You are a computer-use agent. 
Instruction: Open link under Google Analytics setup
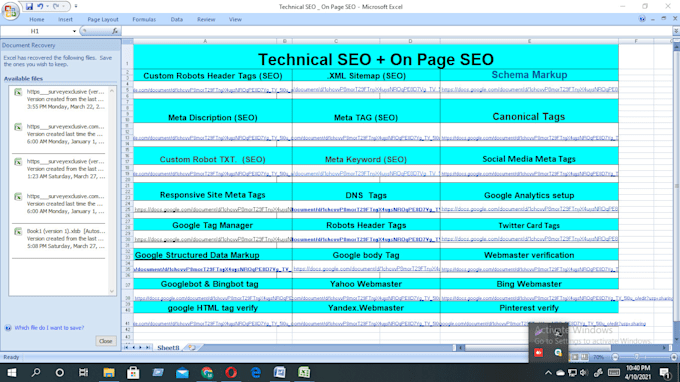[529, 209]
